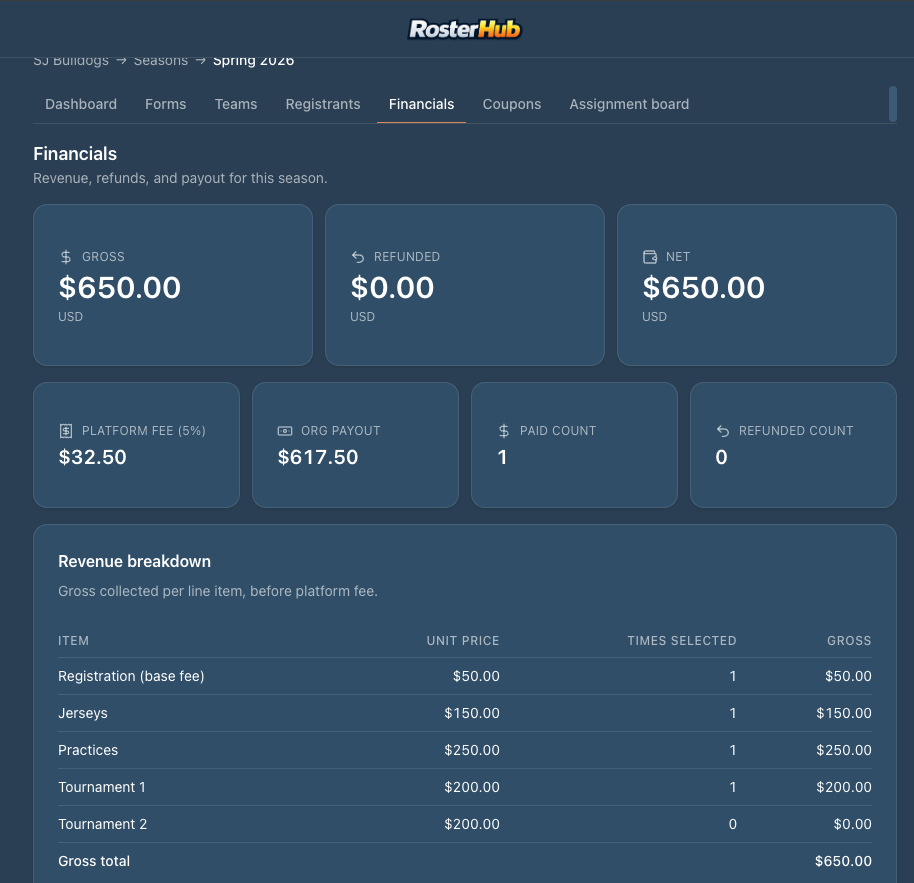Click the dollar icon on Gross card
Screen dimensions: 914x883
tap(66, 257)
